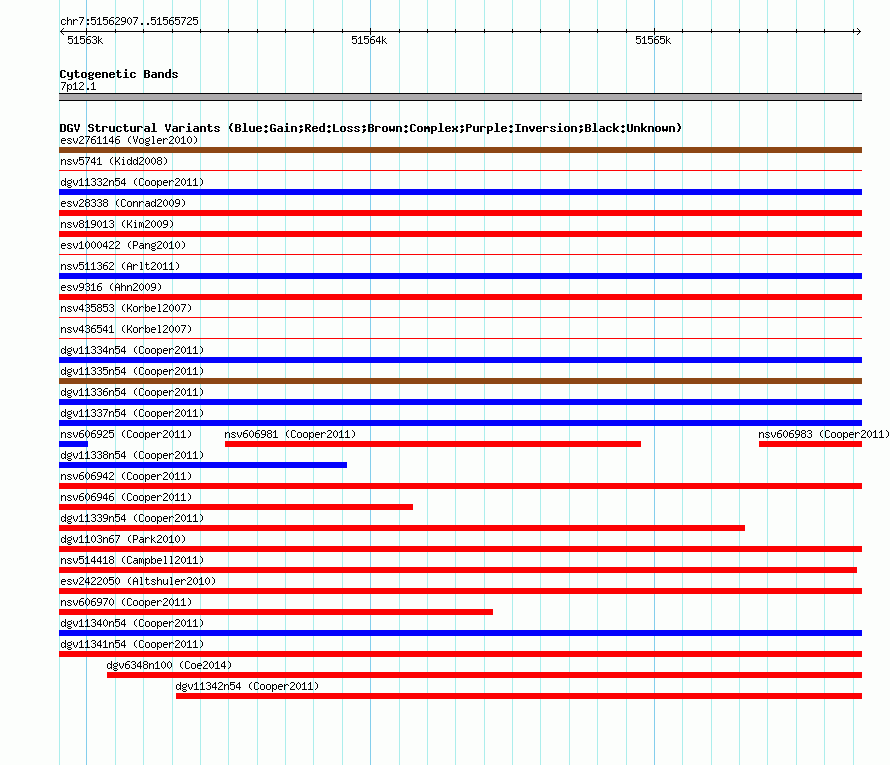Open the esv2422050 (Altshuler2010) label
This screenshot has height=765, width=890.
pos(138,581)
